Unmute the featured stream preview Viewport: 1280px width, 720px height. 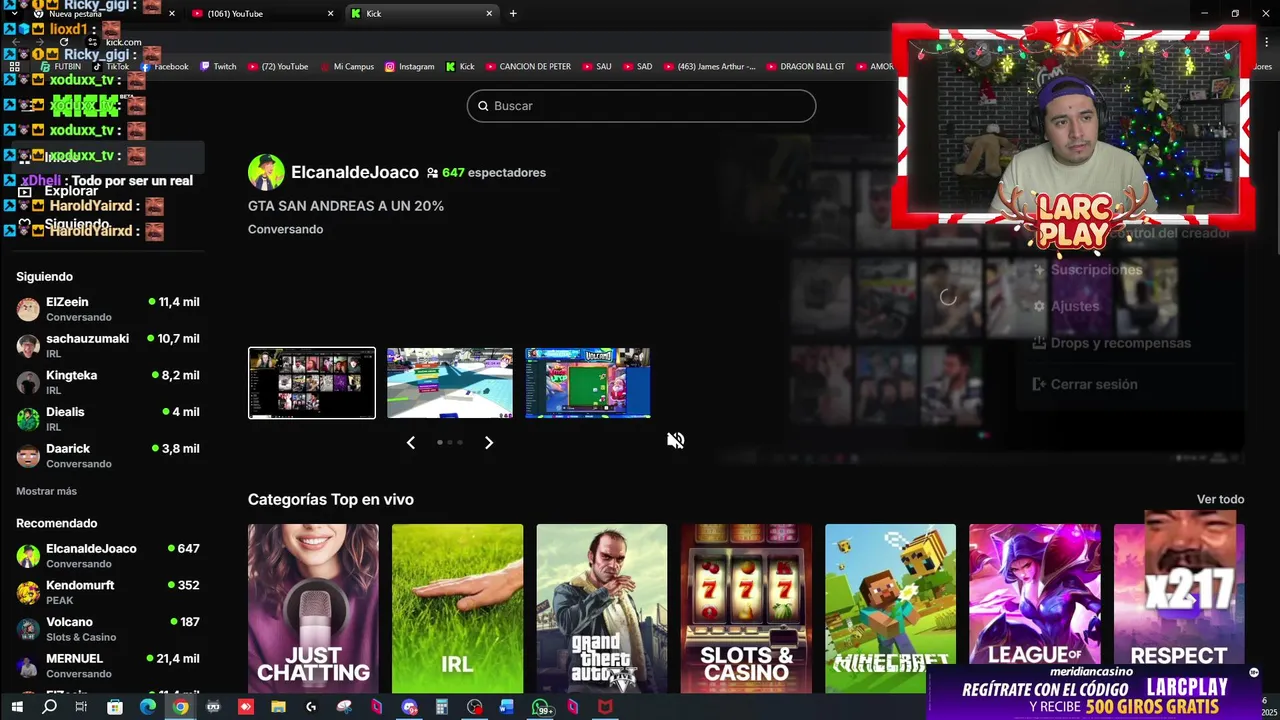tap(676, 440)
